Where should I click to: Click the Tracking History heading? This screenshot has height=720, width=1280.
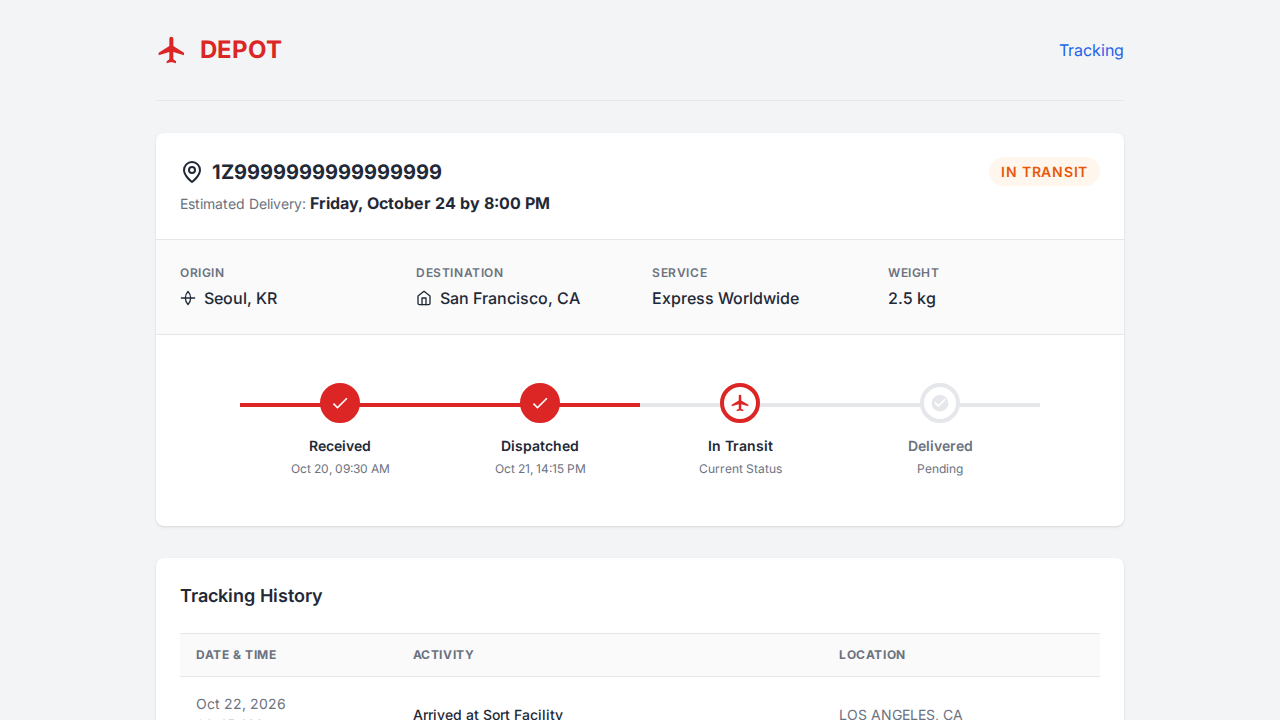tap(251, 596)
